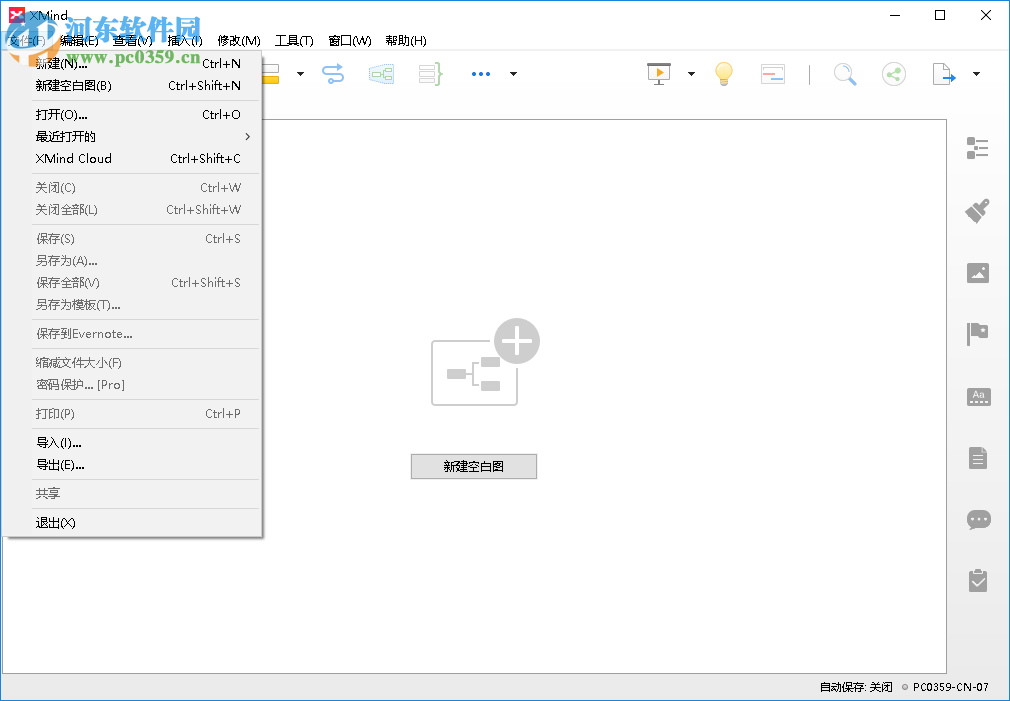Toggle the idea lightbulb tool
1010x701 pixels.
724,73
